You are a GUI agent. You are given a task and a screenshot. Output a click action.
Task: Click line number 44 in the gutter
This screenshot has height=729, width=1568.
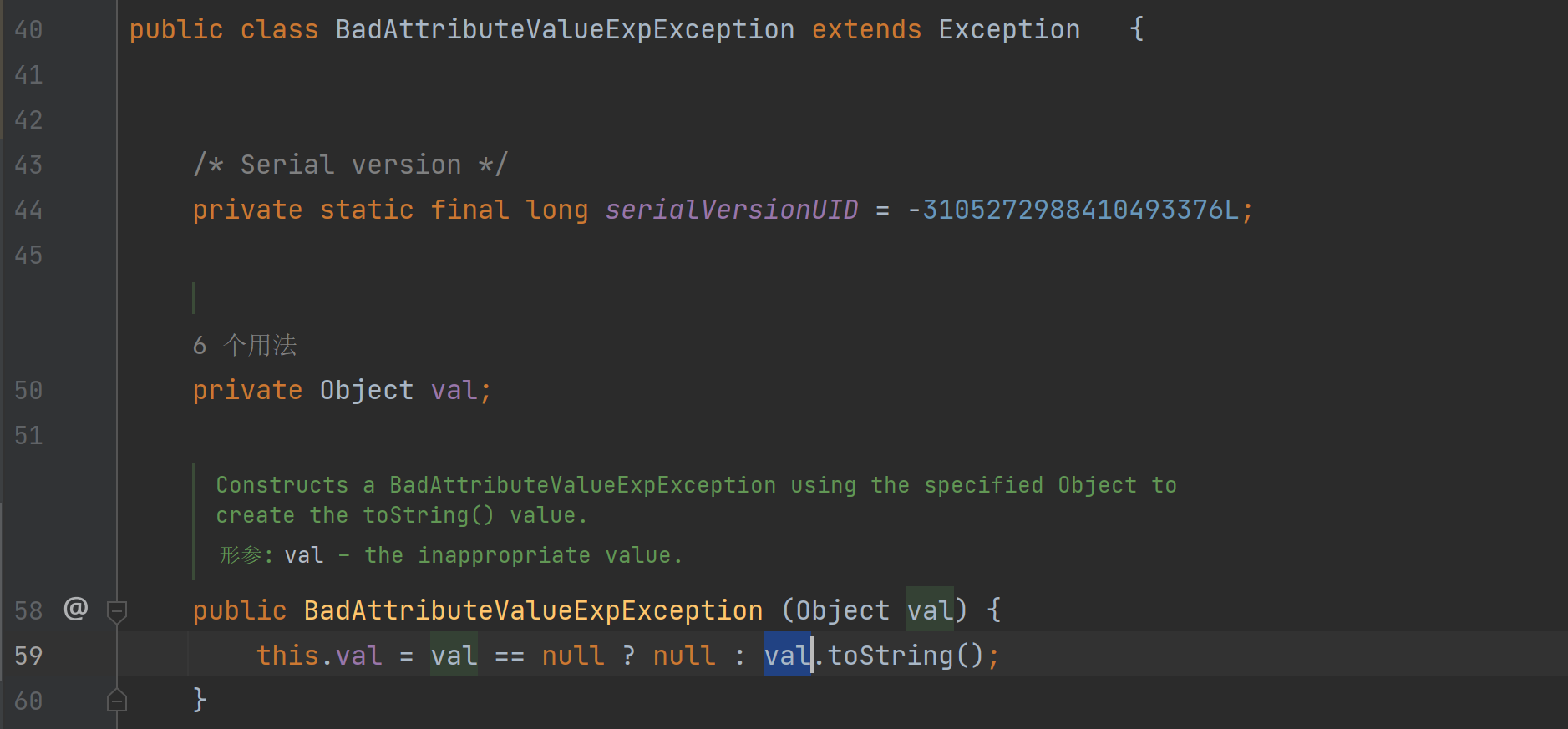(28, 210)
